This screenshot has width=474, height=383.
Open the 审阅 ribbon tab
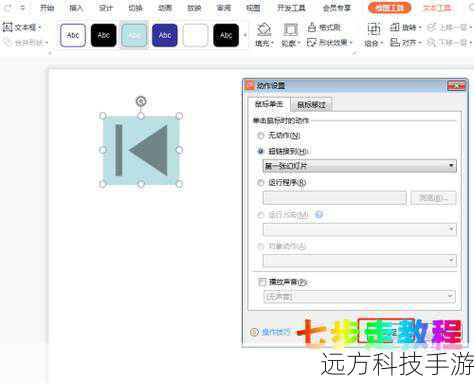(x=224, y=8)
